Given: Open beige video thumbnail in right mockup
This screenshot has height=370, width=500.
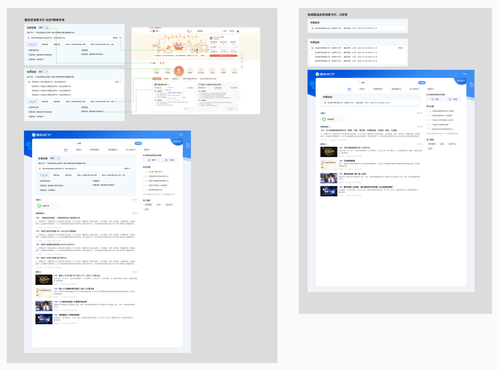Looking at the screenshot, I should click(329, 165).
